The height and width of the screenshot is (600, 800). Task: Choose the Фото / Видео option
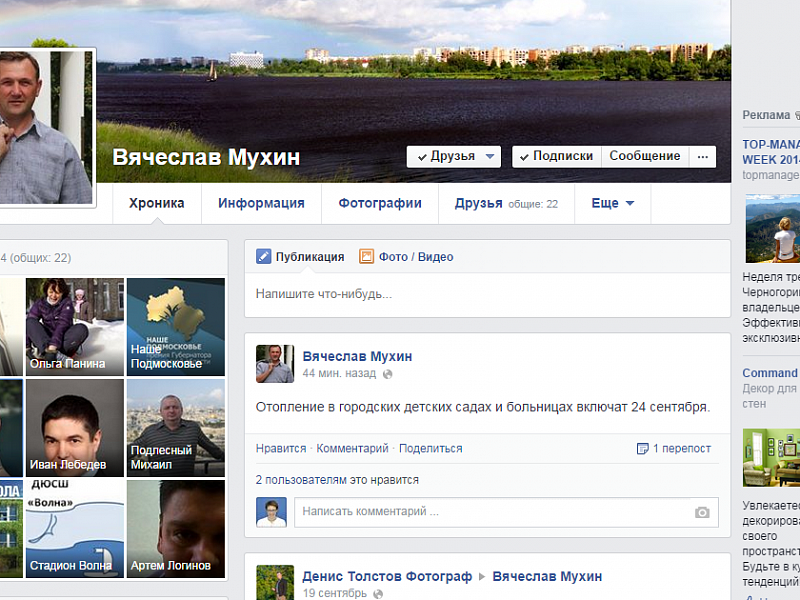coord(416,257)
